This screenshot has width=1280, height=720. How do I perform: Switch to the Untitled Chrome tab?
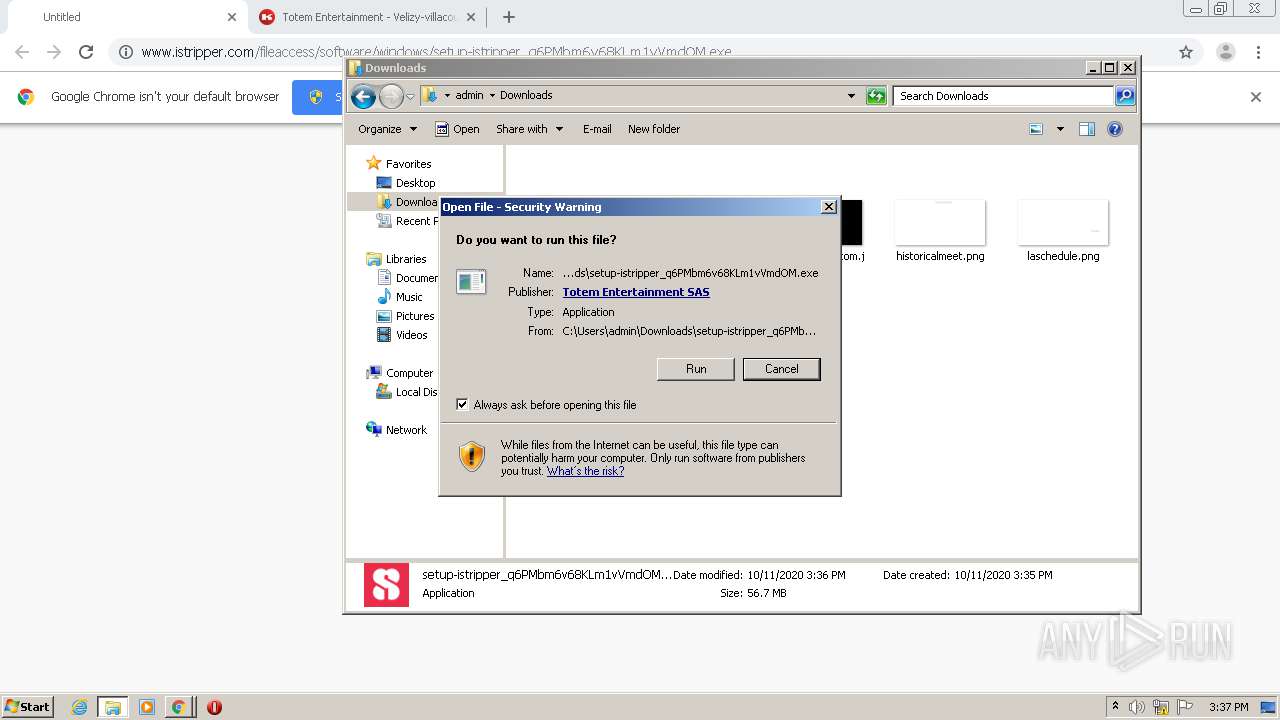click(125, 17)
